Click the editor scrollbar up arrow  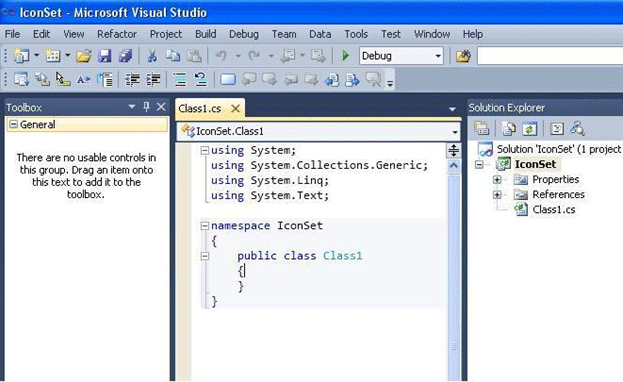click(x=453, y=166)
